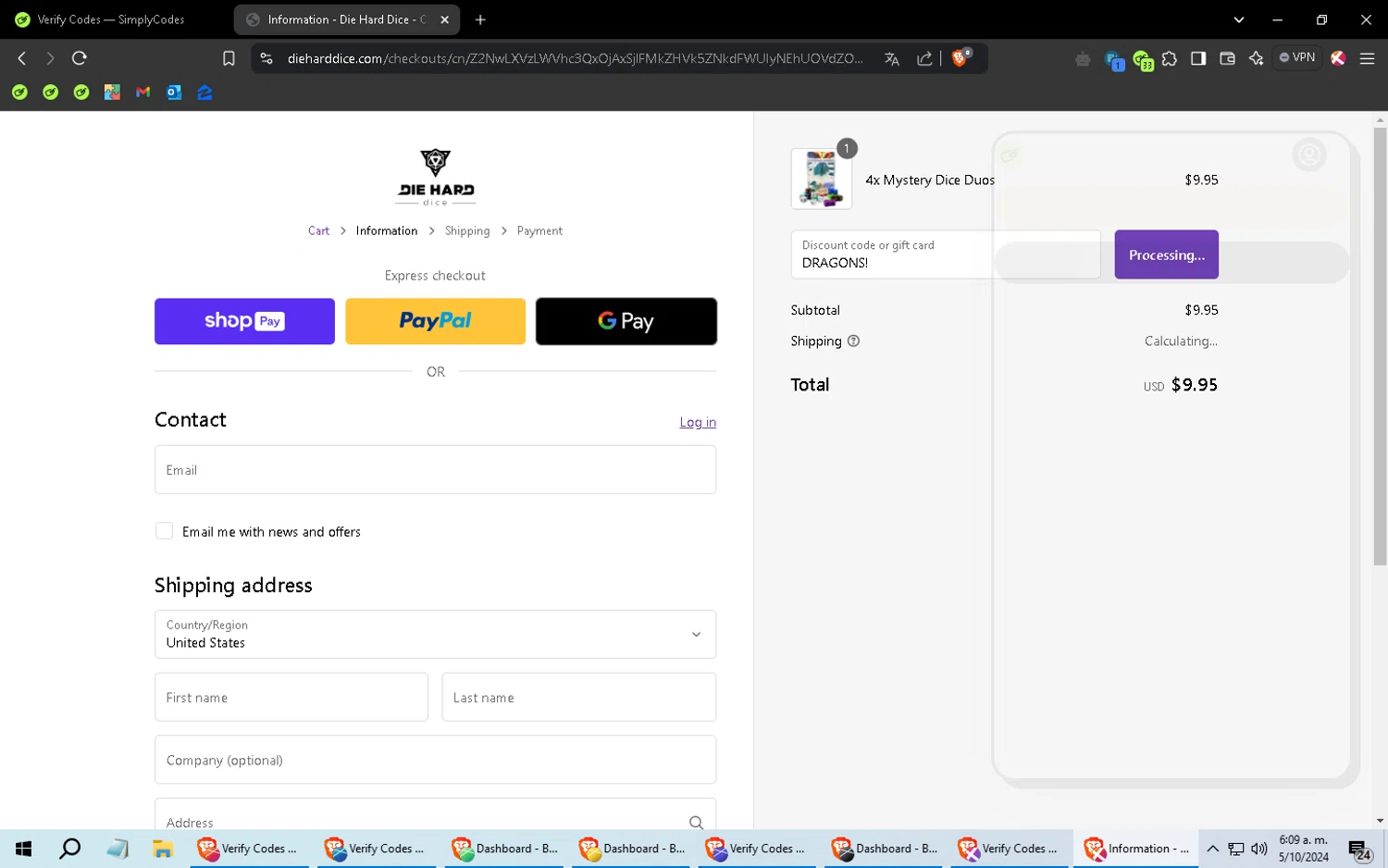Screen dimensions: 1388x868
Task: Open Windows taskbar search
Action: pos(70,849)
